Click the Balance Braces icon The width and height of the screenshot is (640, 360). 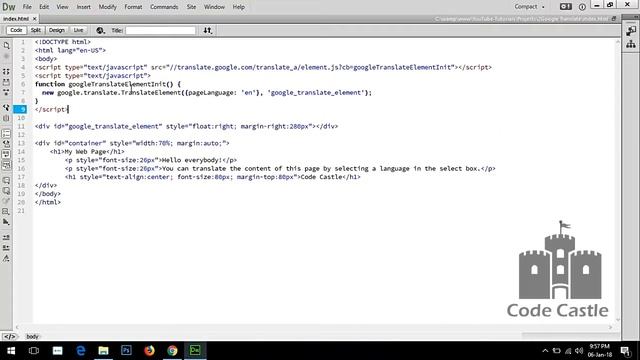[x=6, y=118]
